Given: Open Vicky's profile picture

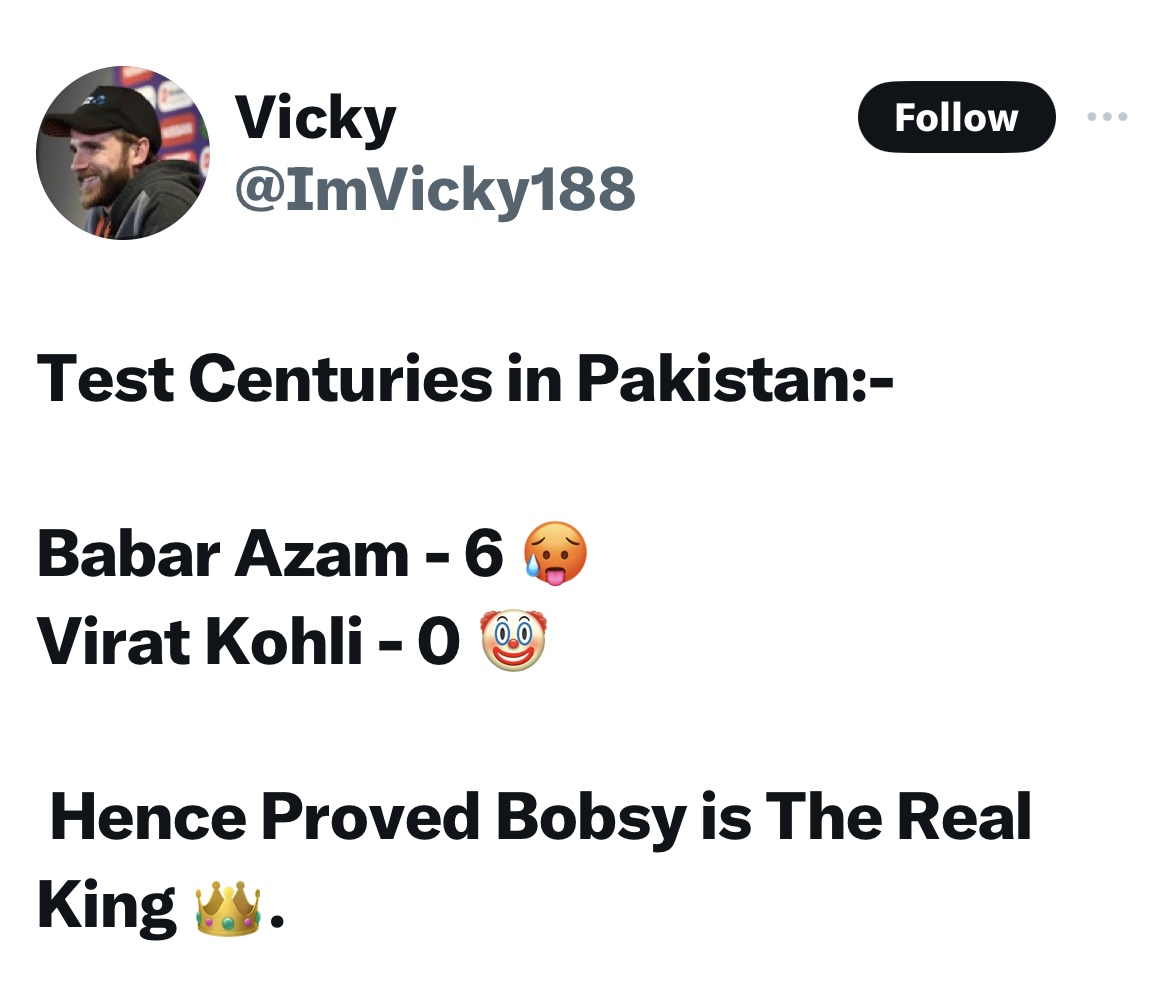Looking at the screenshot, I should click(x=123, y=153).
